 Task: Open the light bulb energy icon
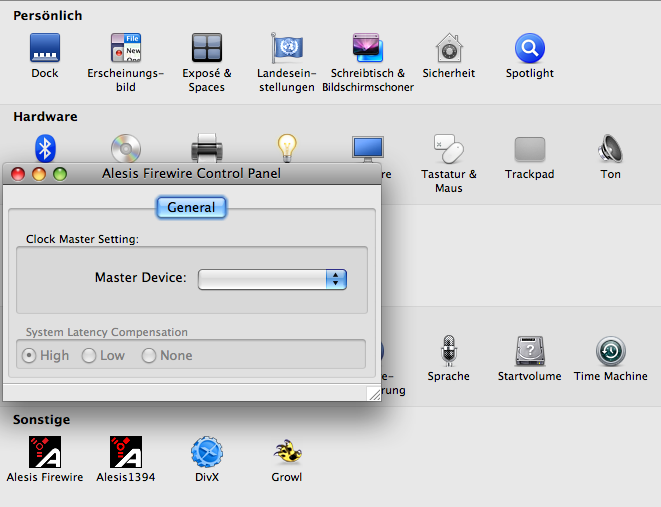[287, 148]
